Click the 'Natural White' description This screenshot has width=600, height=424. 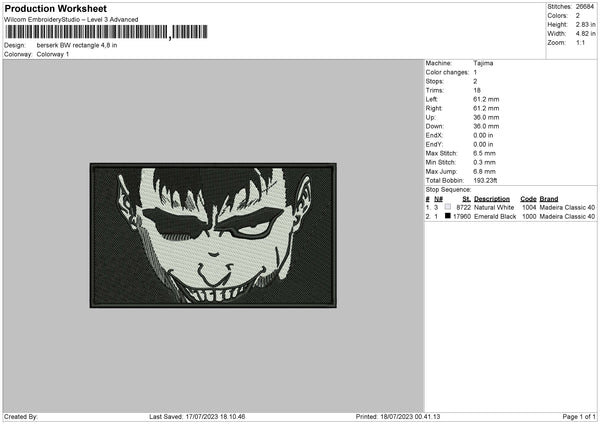point(494,207)
